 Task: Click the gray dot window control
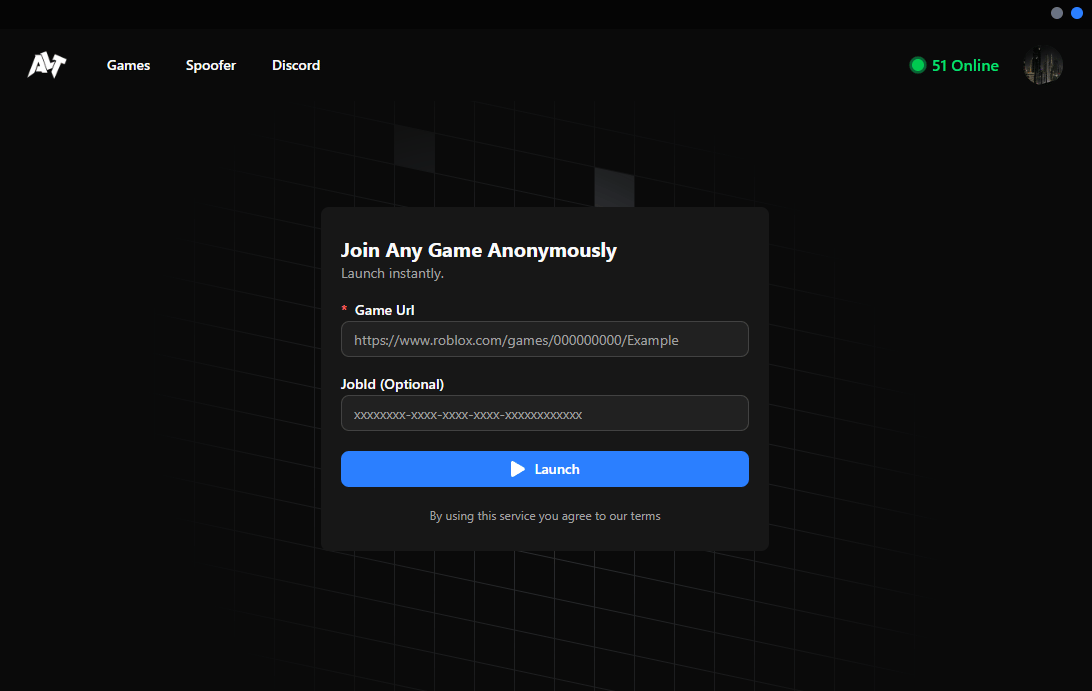click(x=1057, y=13)
